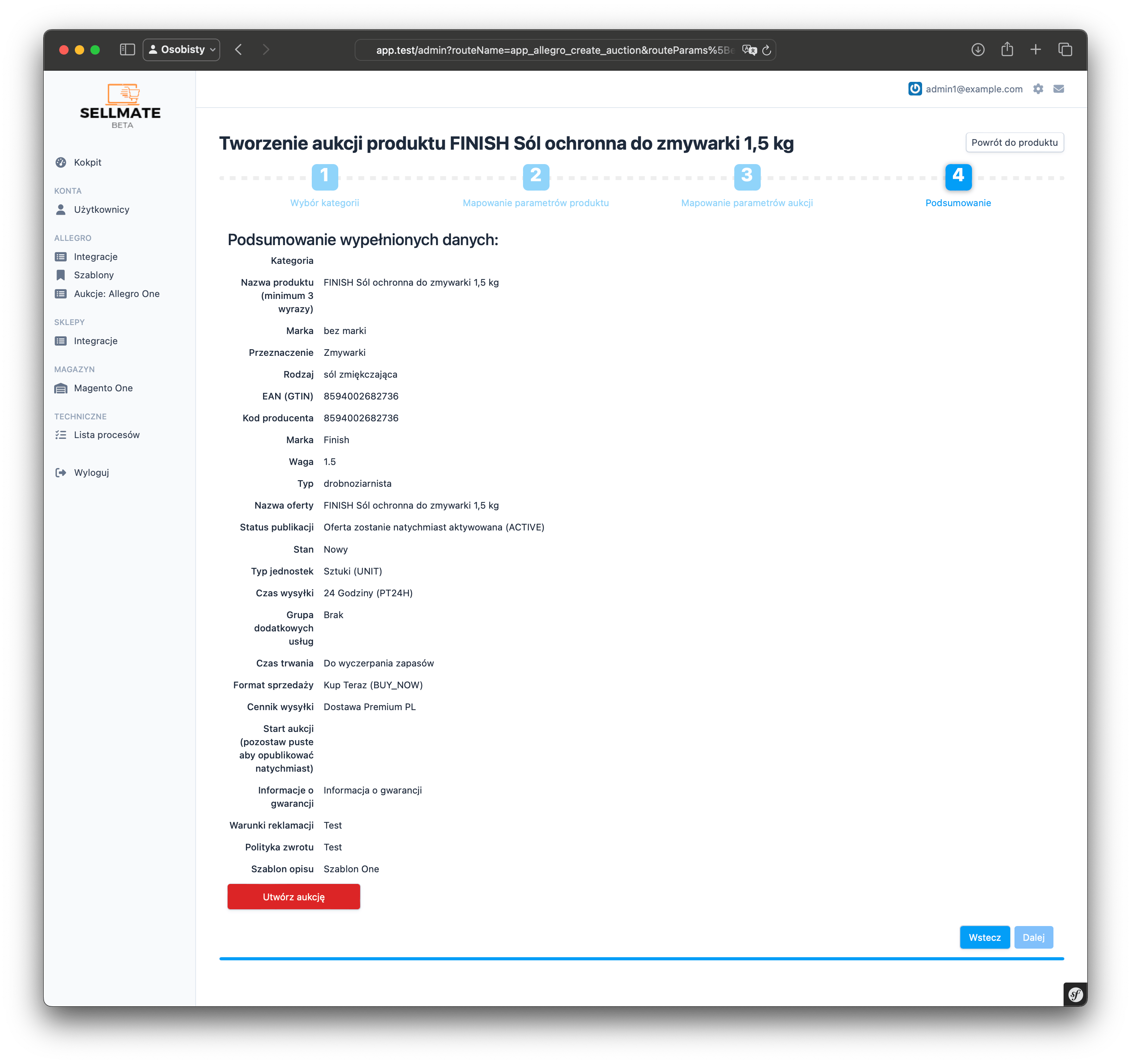Open the envelope messages icon
This screenshot has width=1131, height=1064.
(1059, 89)
